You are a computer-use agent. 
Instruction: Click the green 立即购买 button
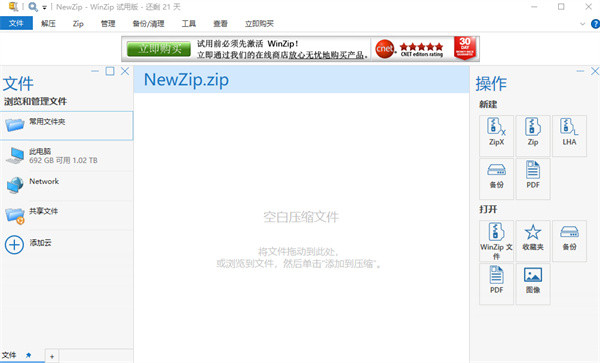point(159,49)
